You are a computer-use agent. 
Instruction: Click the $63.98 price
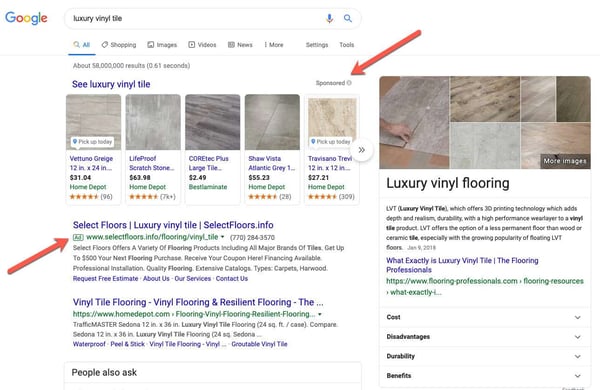pos(140,178)
